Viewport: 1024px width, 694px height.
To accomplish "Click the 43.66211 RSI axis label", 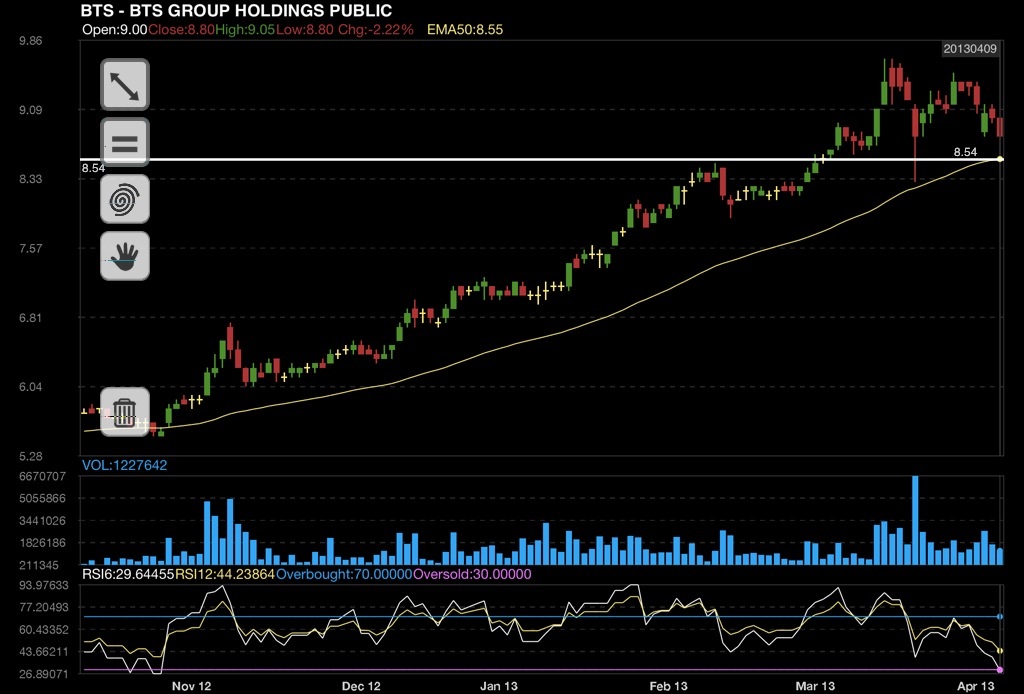I will pyautogui.click(x=44, y=652).
